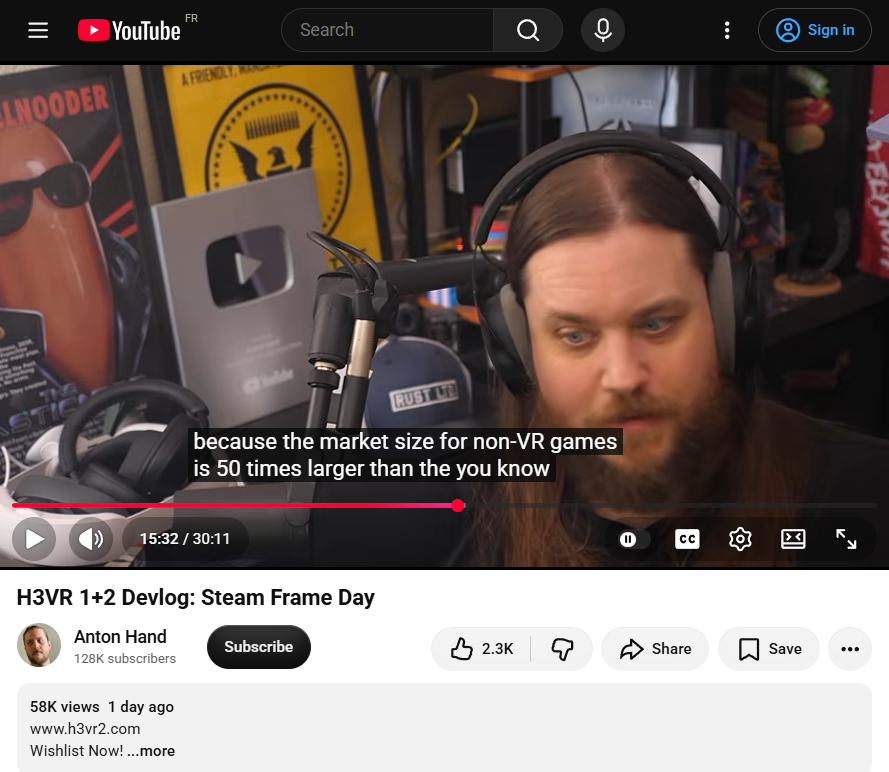889x772 pixels.
Task: Subscribe to Anton Hand channel
Action: pyautogui.click(x=259, y=647)
